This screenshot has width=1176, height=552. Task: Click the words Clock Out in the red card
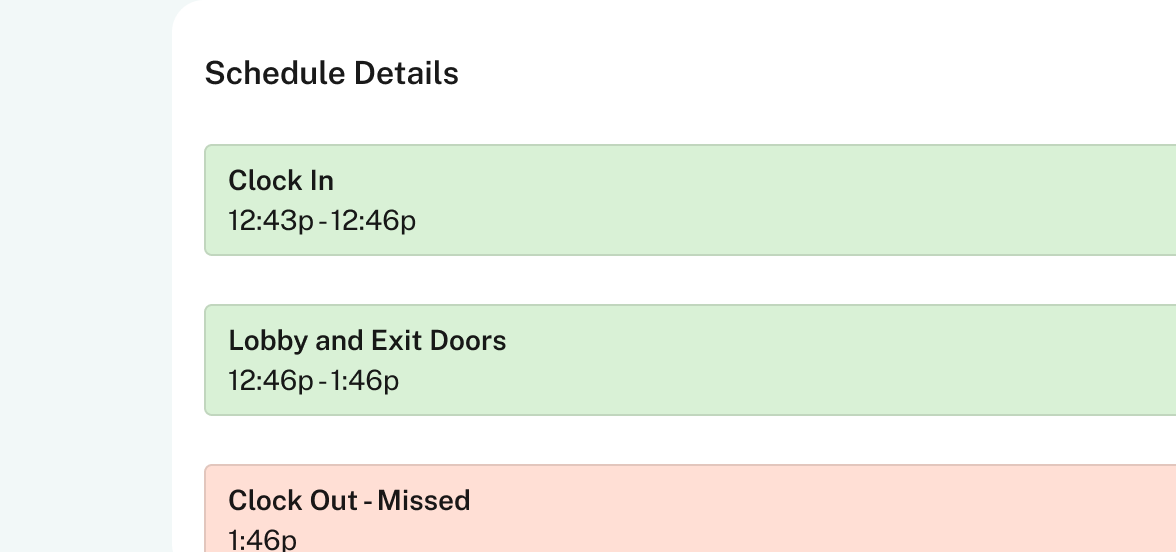click(x=292, y=500)
